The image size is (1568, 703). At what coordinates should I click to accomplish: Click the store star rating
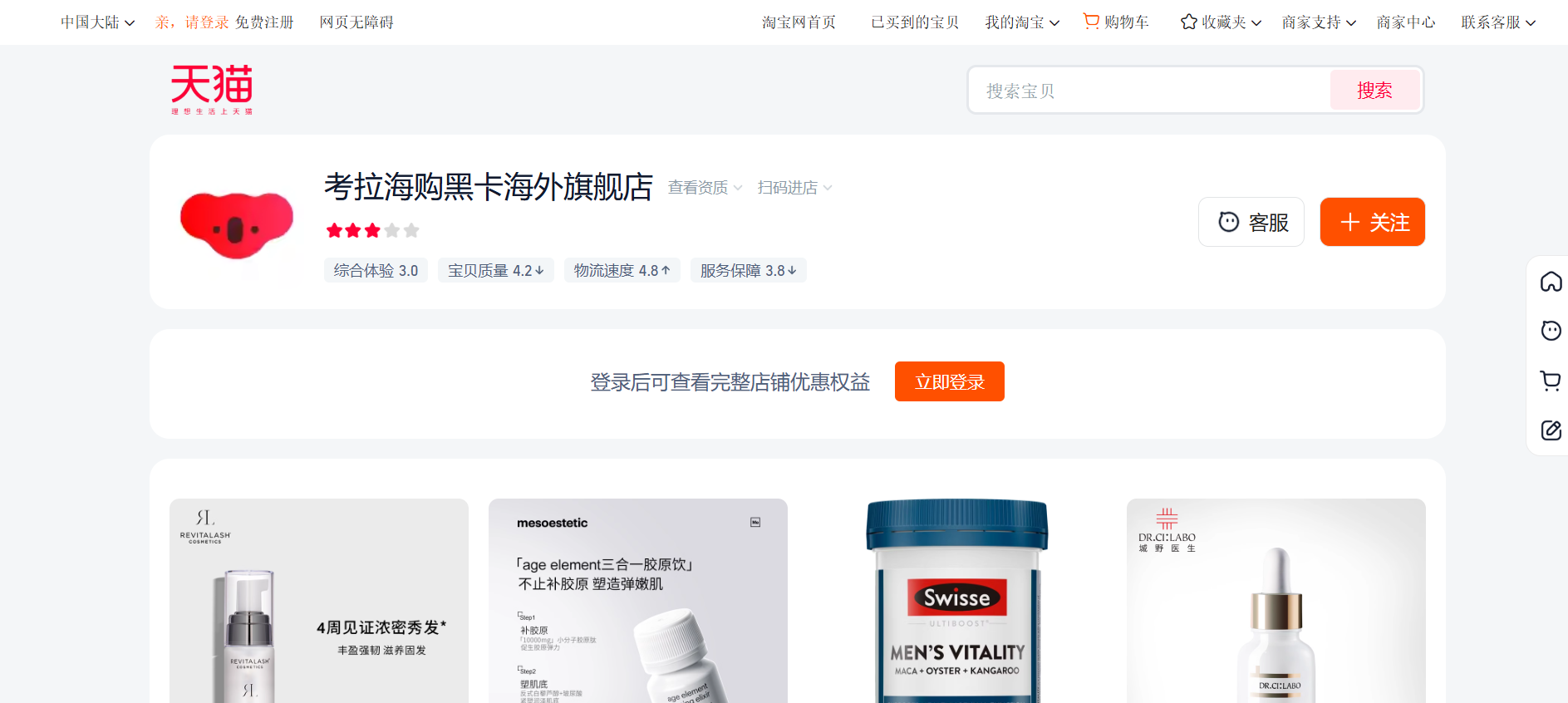372,230
